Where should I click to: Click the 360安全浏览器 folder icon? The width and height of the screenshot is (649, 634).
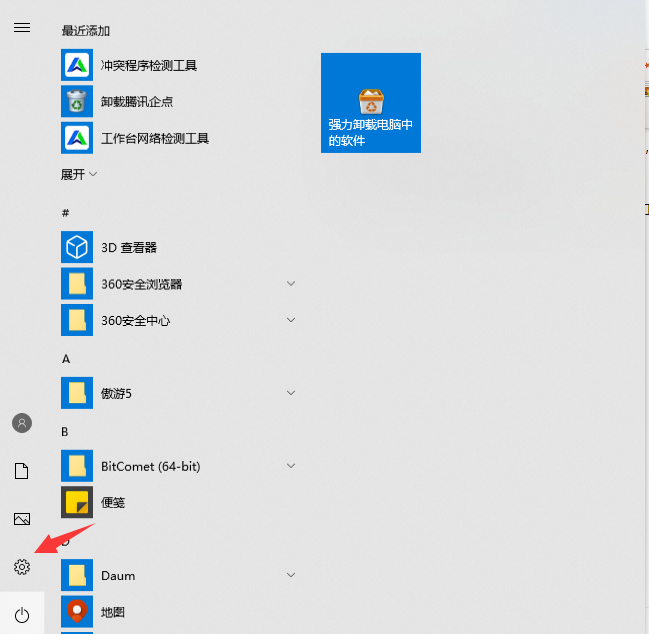77,283
